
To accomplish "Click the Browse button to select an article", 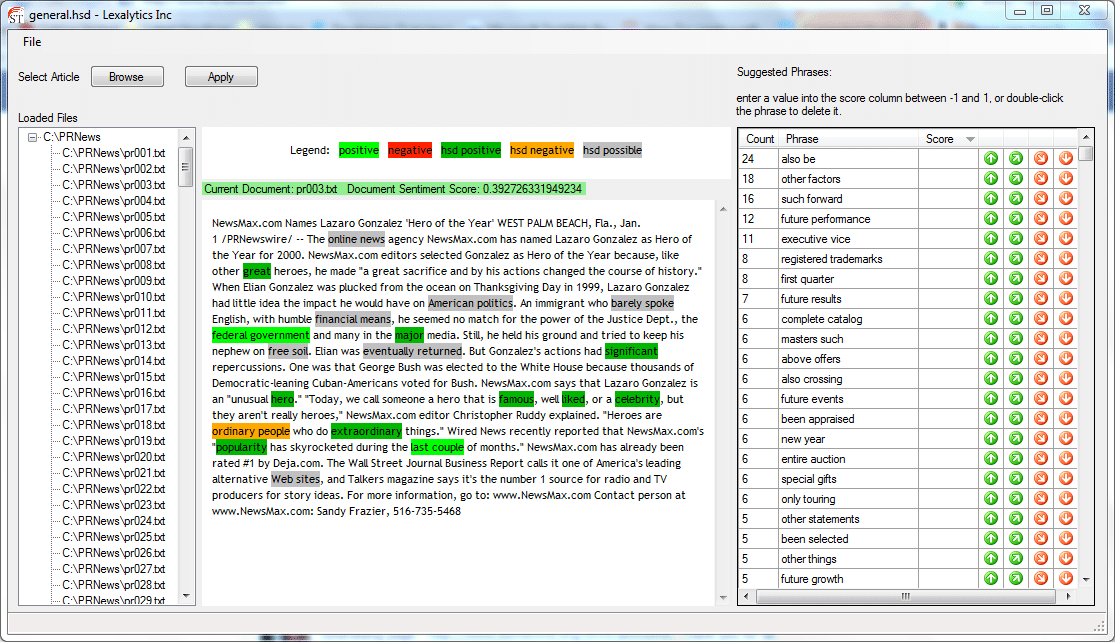I will (127, 76).
